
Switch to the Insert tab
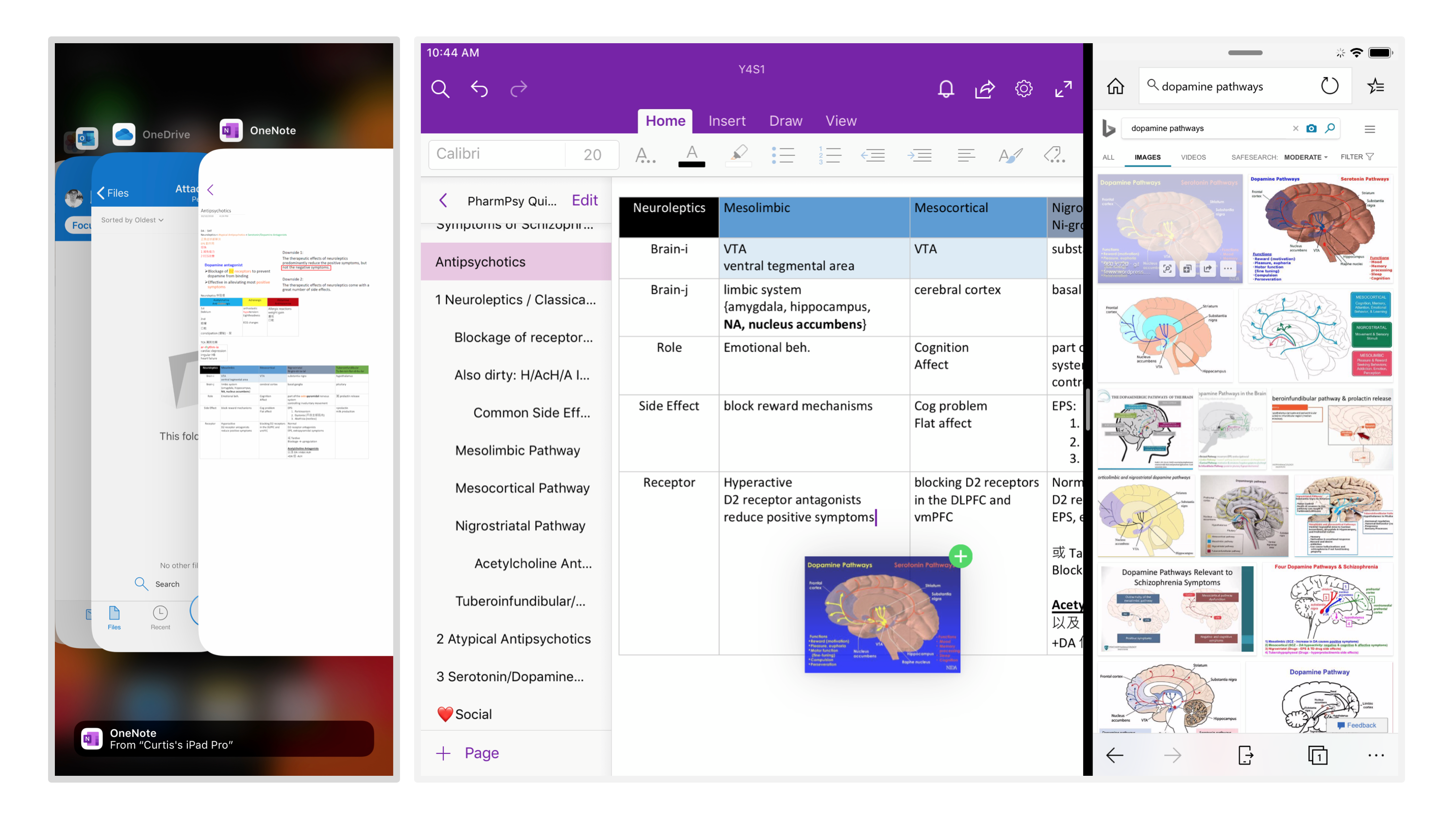pyautogui.click(x=727, y=121)
